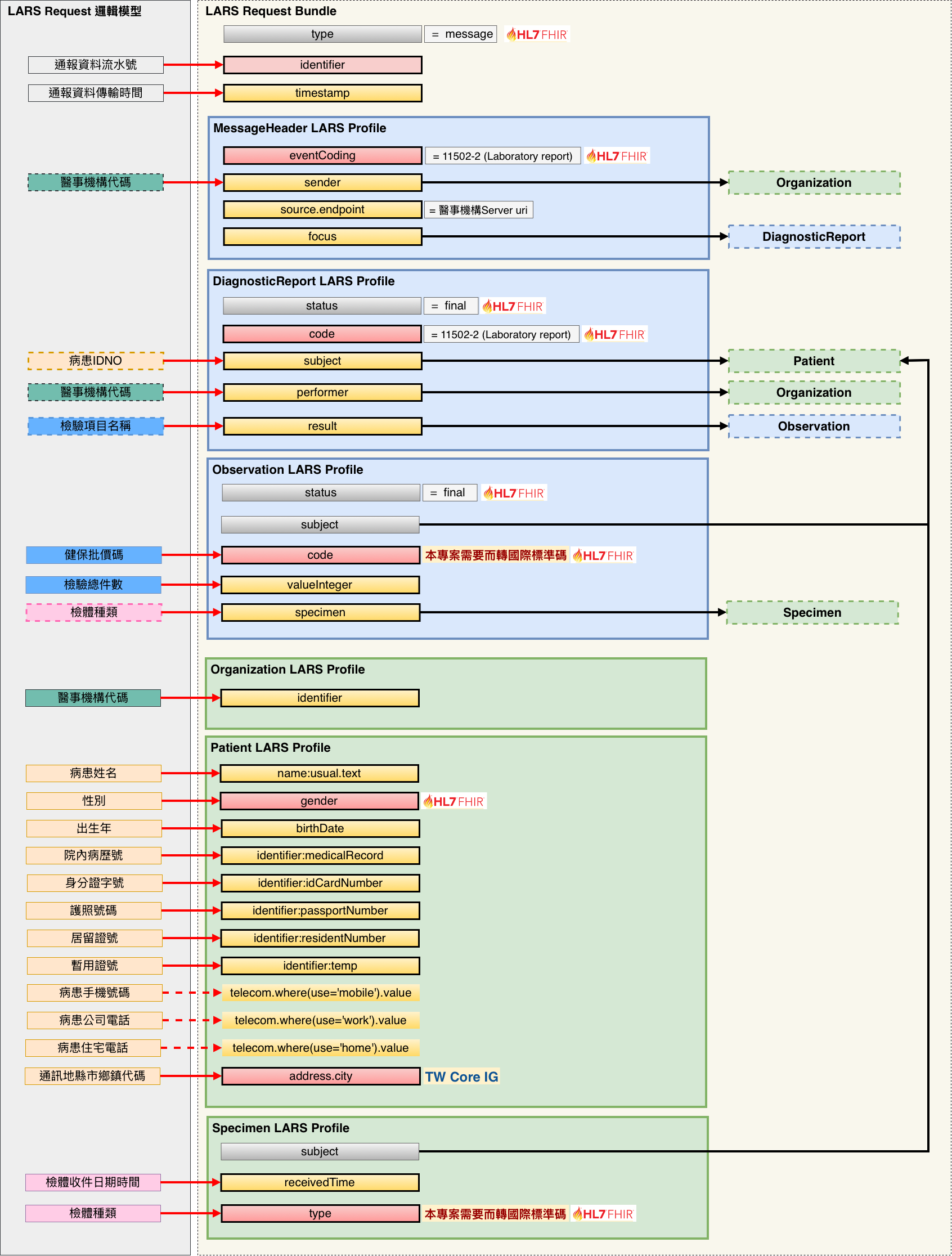This screenshot has width=952, height=1256.
Task: Click the identifier:temp element
Action: 320,966
